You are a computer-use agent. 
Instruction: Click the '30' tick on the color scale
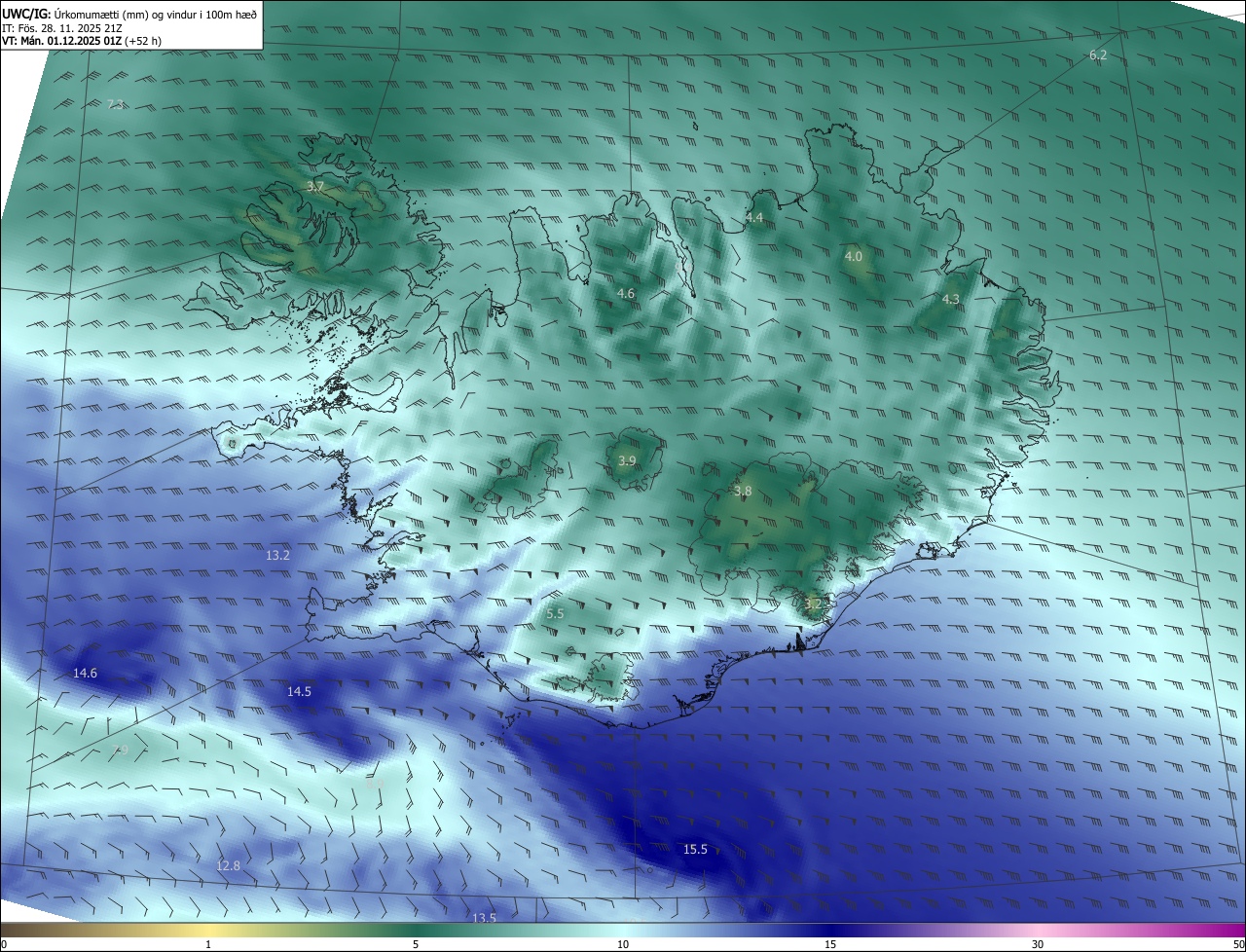click(1038, 944)
